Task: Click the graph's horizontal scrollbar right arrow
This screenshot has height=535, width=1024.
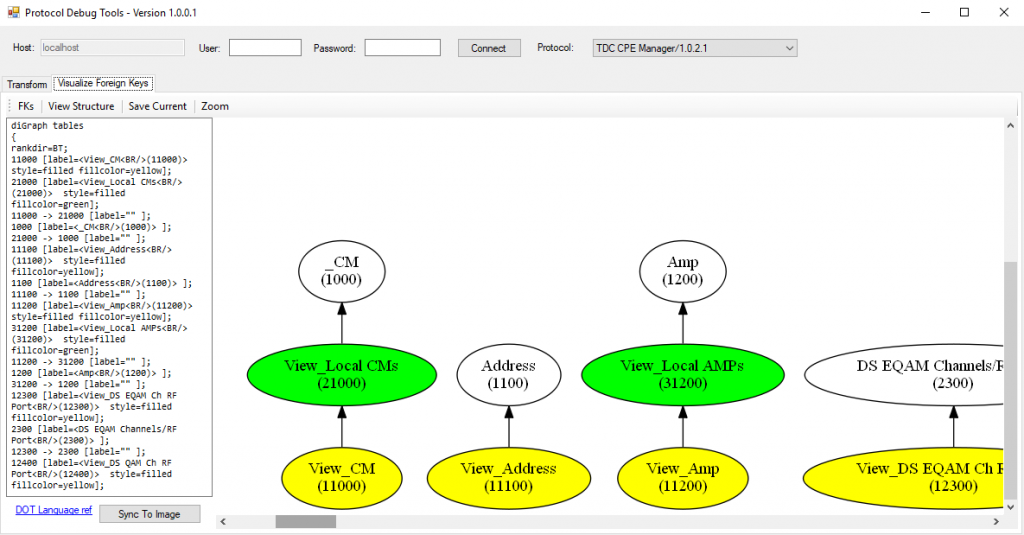Action: (x=996, y=521)
